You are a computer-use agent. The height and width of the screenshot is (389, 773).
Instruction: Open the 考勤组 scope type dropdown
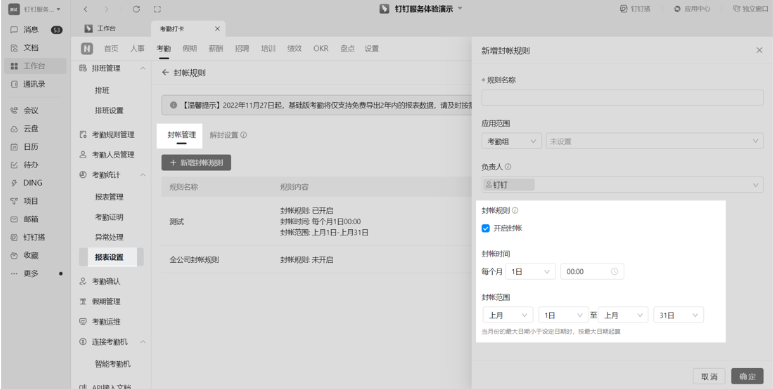click(x=512, y=141)
